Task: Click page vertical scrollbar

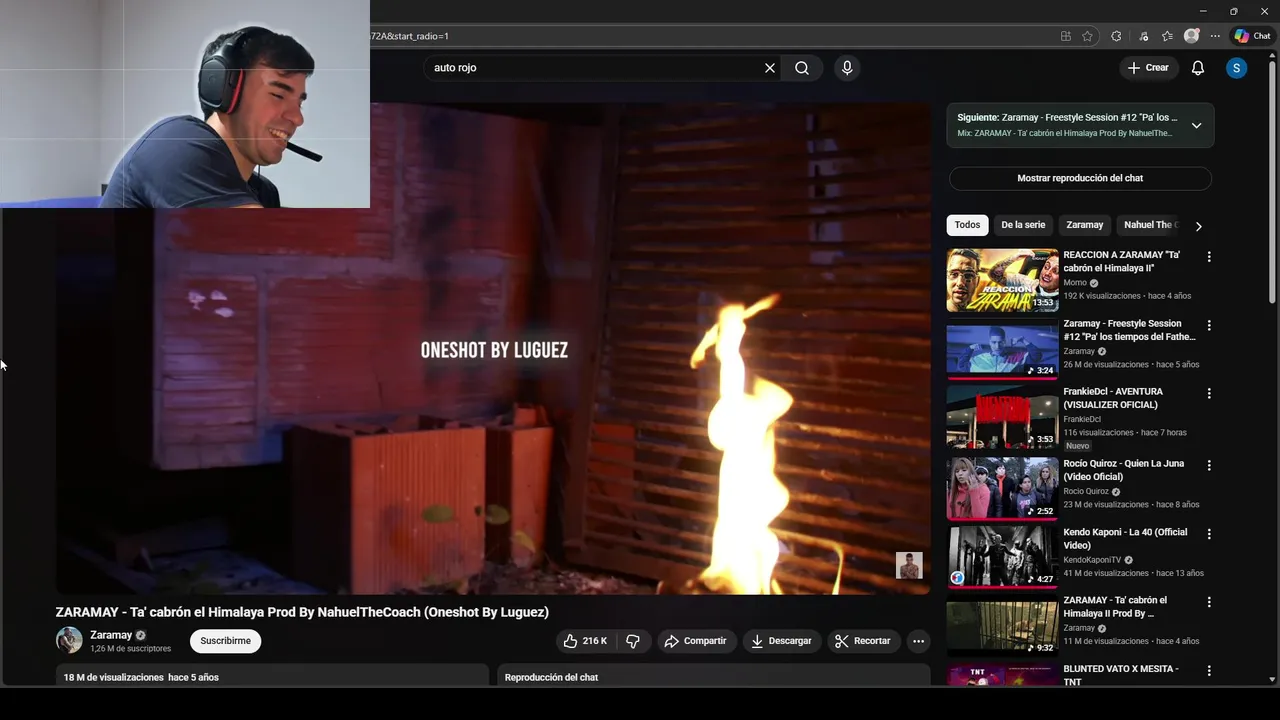Action: [1272, 180]
